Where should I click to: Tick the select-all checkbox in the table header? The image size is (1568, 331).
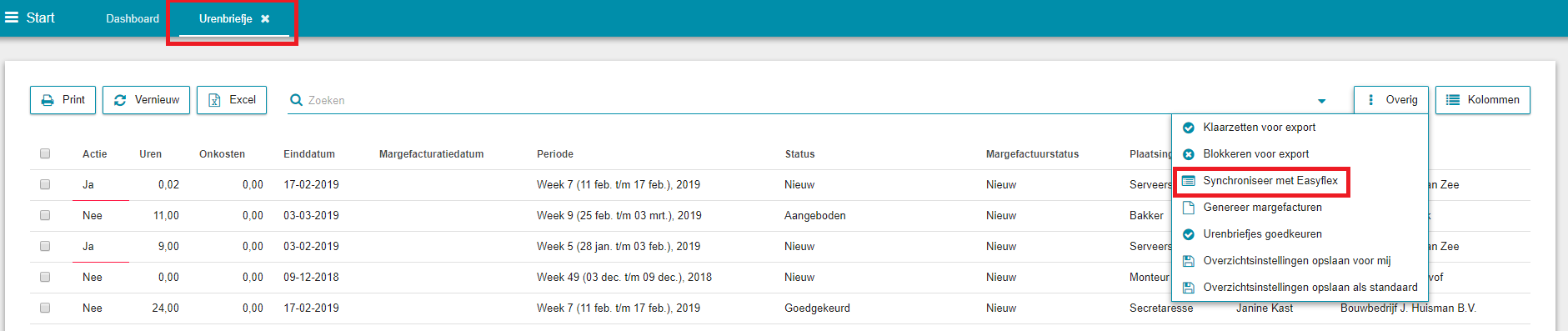point(45,153)
